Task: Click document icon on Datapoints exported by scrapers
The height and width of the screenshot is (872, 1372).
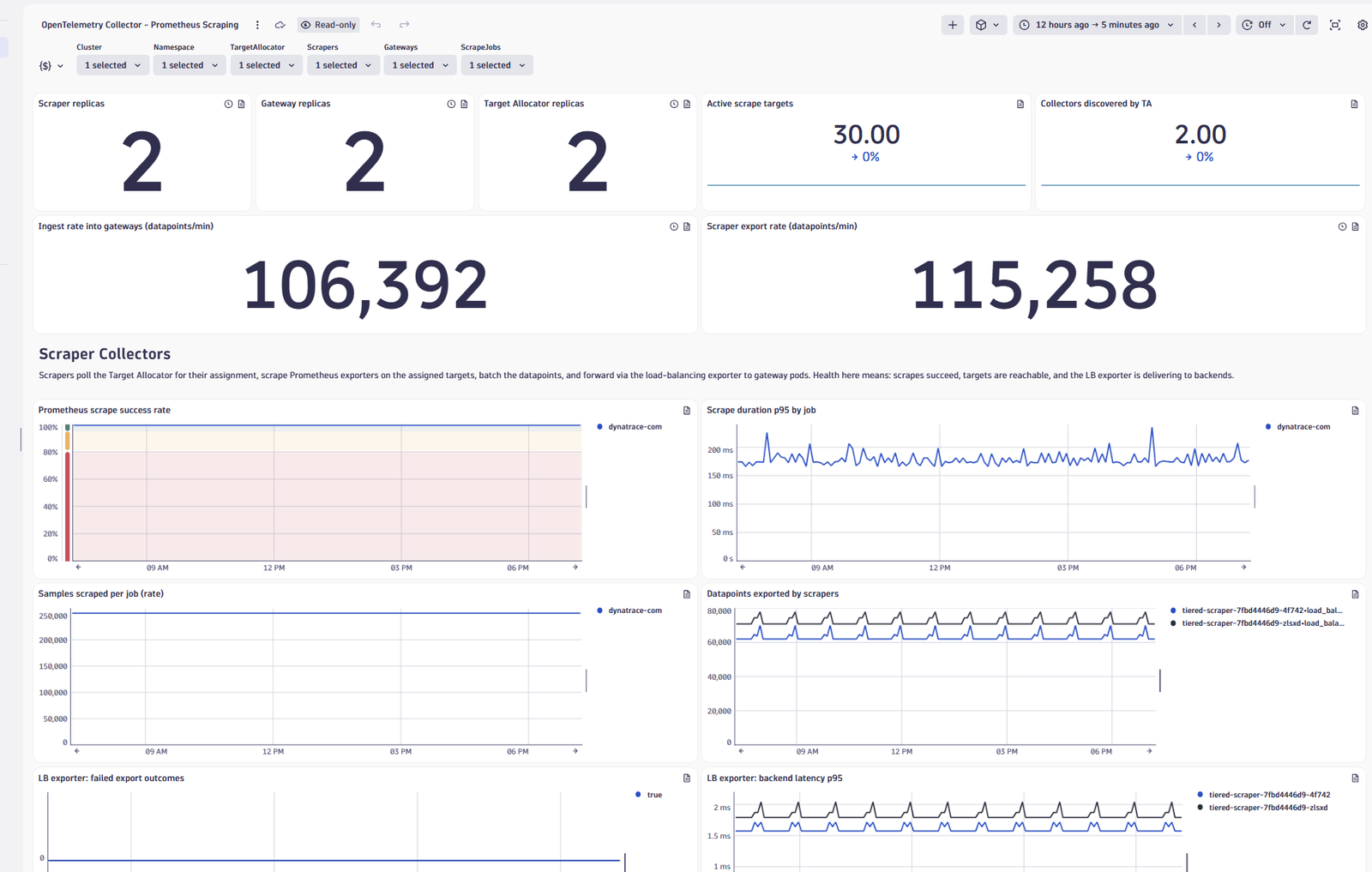Action: click(x=1356, y=594)
